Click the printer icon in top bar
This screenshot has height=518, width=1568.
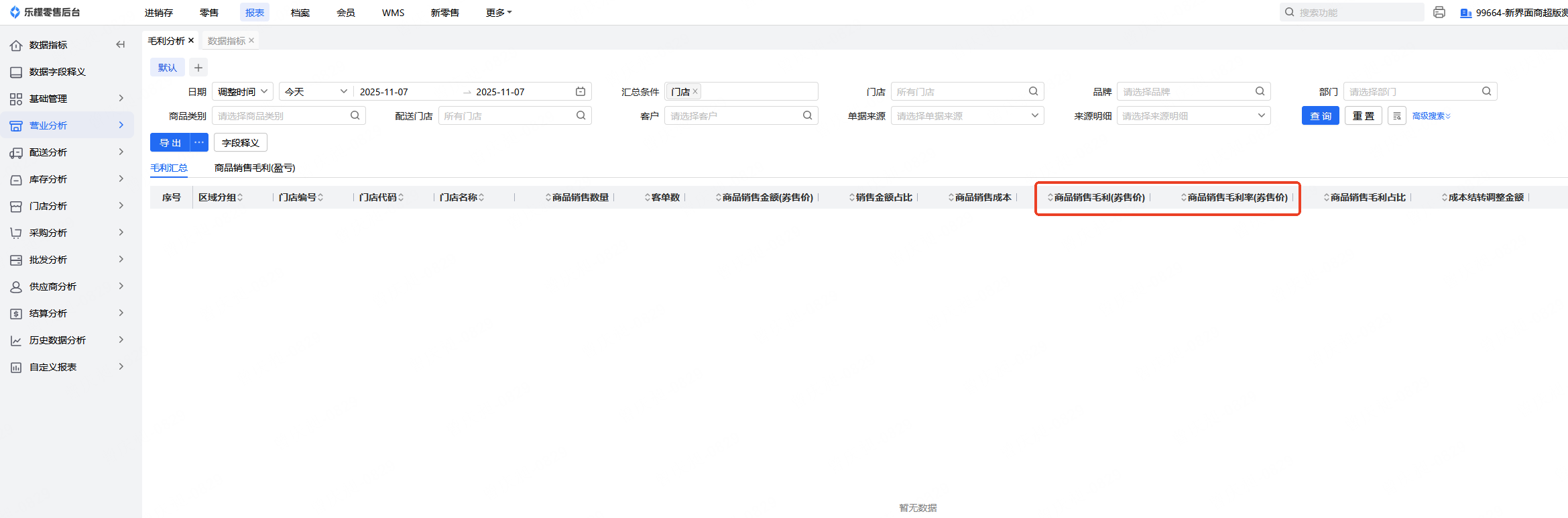1439,12
